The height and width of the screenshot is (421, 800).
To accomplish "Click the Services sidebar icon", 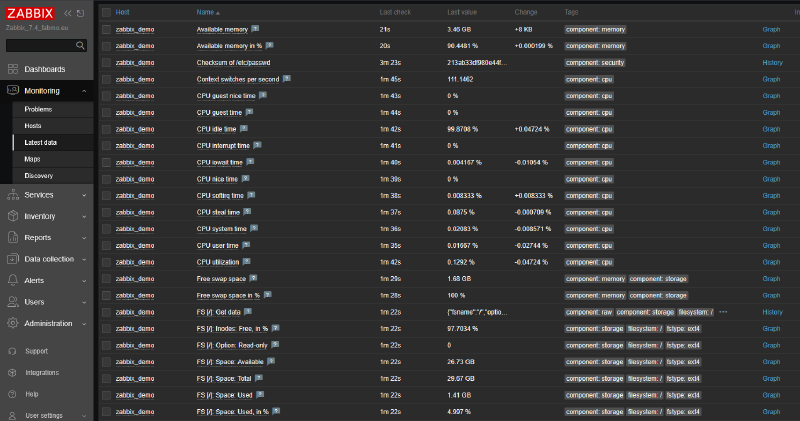I will click(13, 195).
